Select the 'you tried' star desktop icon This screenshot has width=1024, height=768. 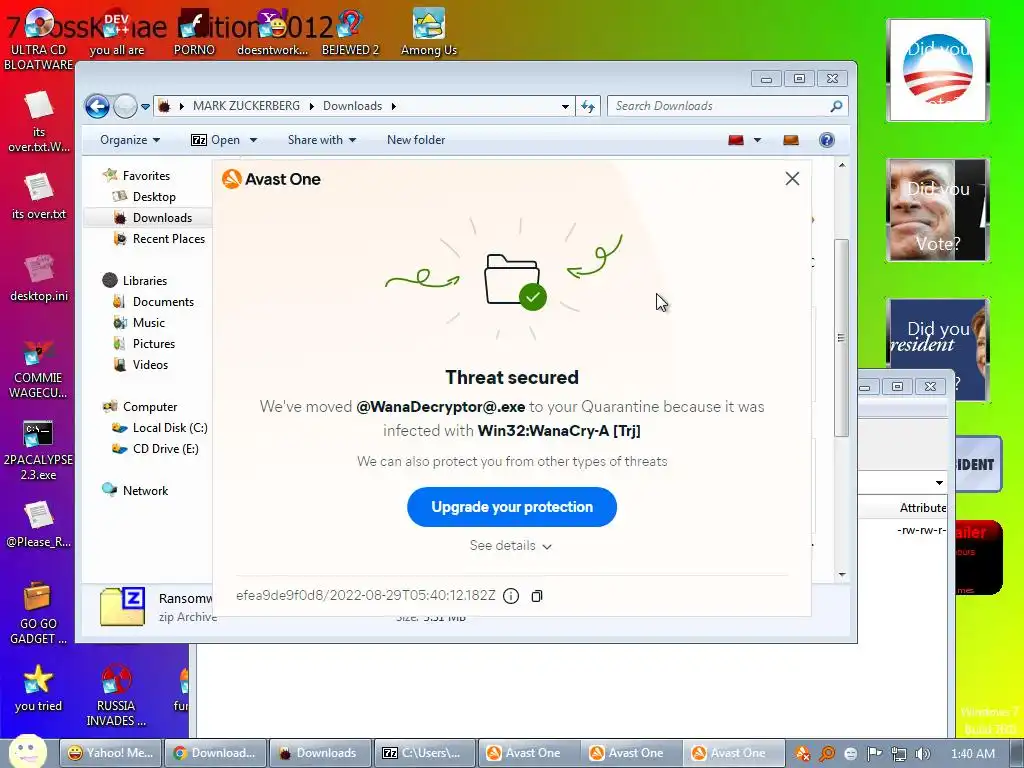coord(39,688)
